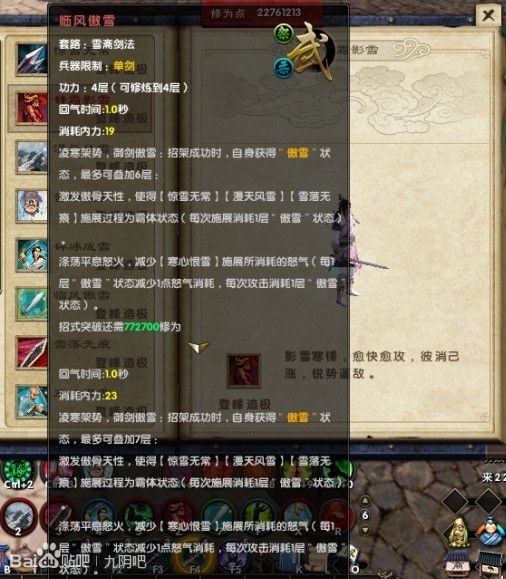Click the red 雪落无痕 blade skill icon
506x579 pixels.
coord(33,353)
